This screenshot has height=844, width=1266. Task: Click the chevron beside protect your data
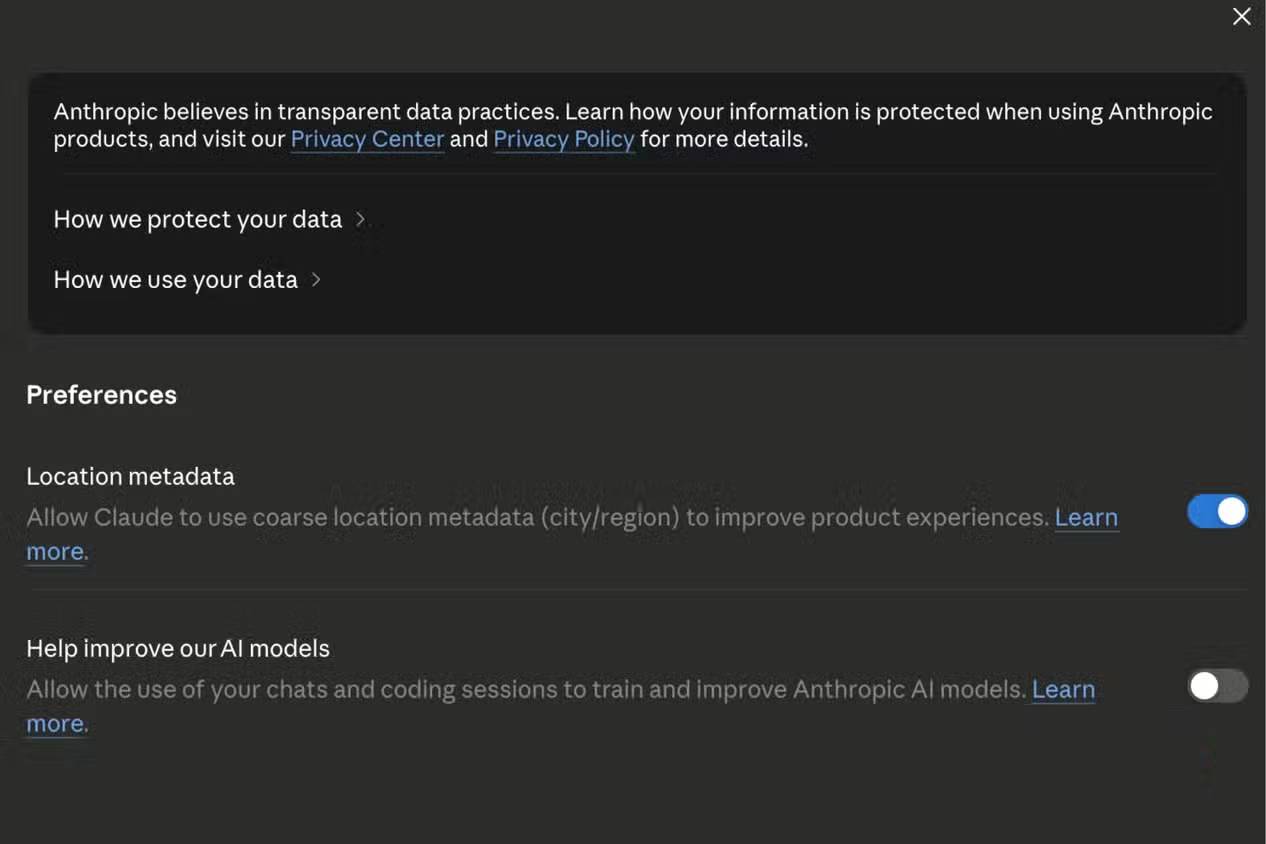(x=360, y=219)
